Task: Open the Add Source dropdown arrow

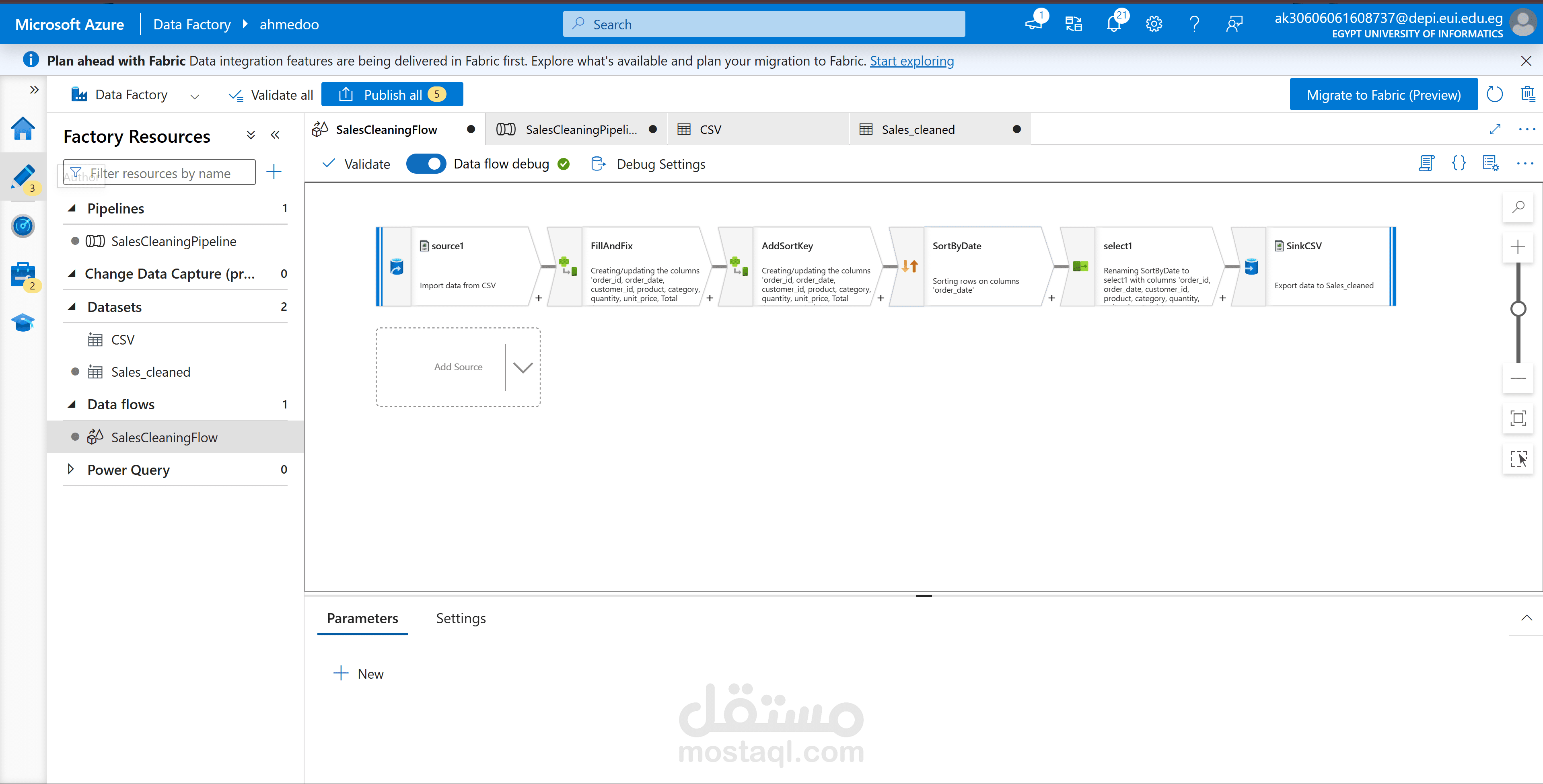Action: point(523,367)
